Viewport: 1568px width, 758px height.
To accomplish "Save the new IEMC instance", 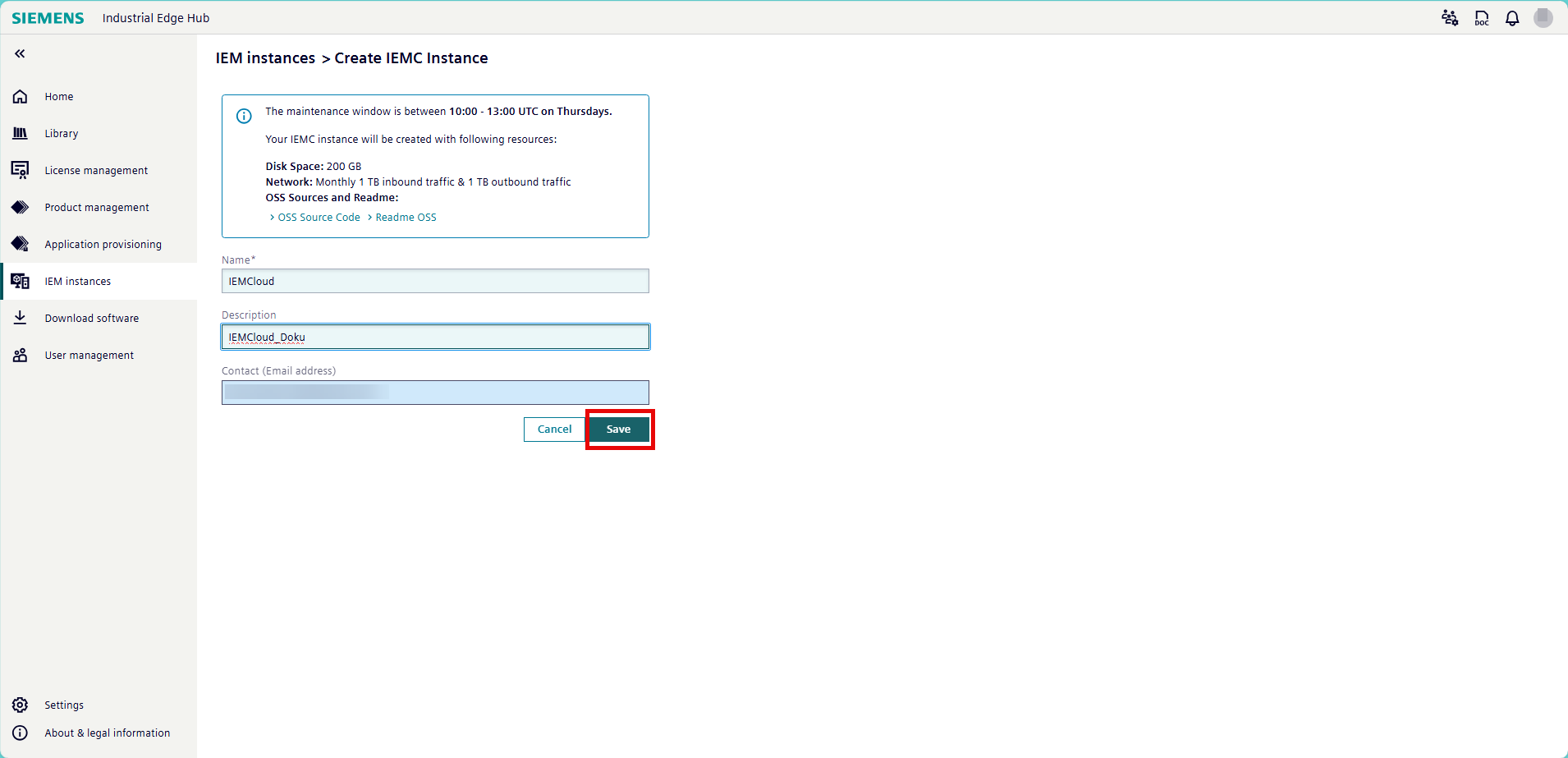I will click(618, 429).
